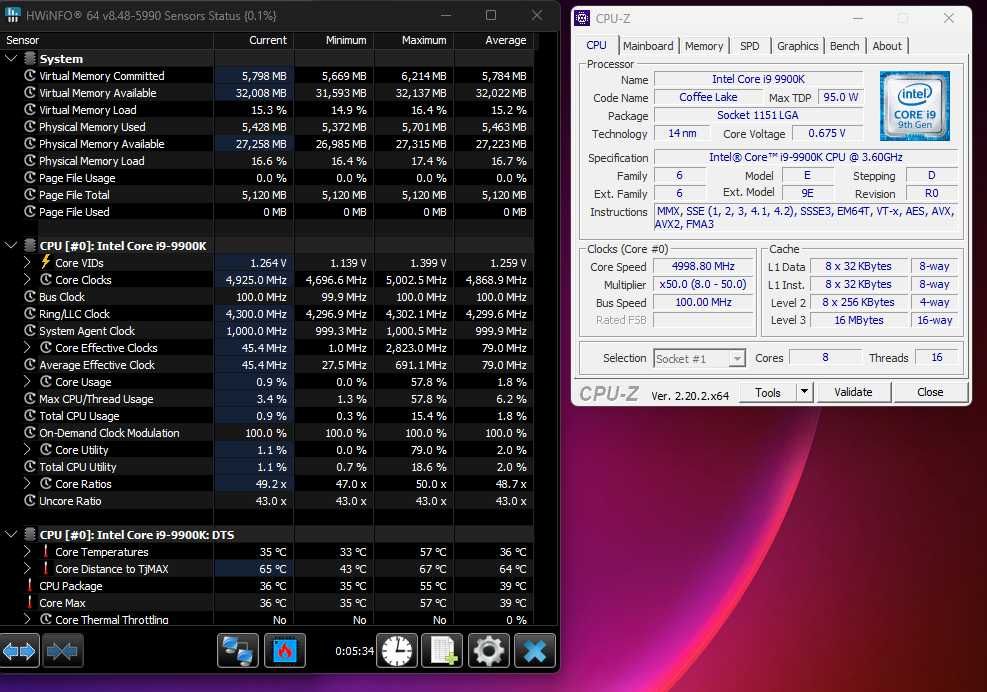Expand the Core Utility row

[x=27, y=449]
